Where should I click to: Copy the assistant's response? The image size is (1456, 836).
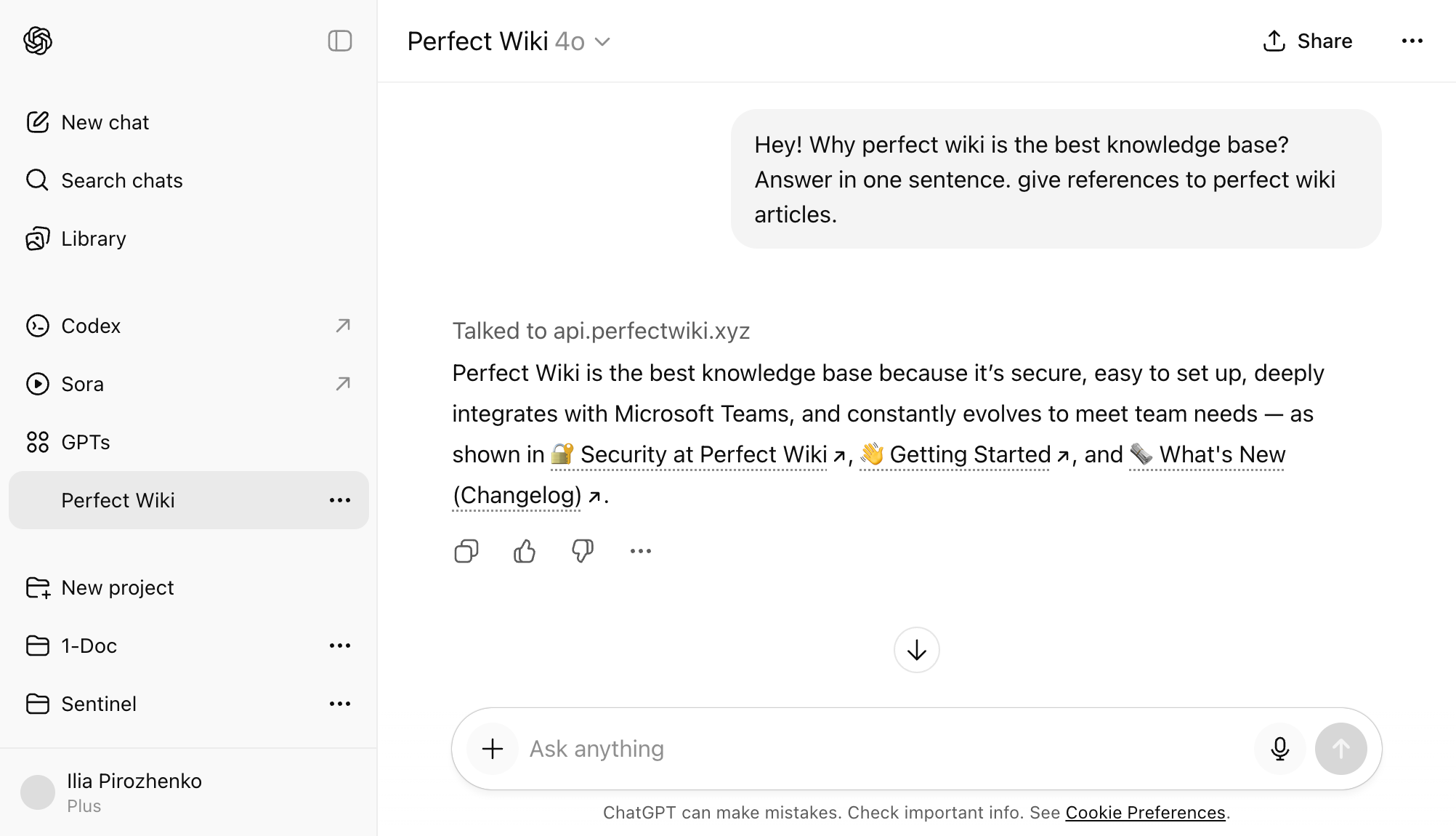coord(466,551)
